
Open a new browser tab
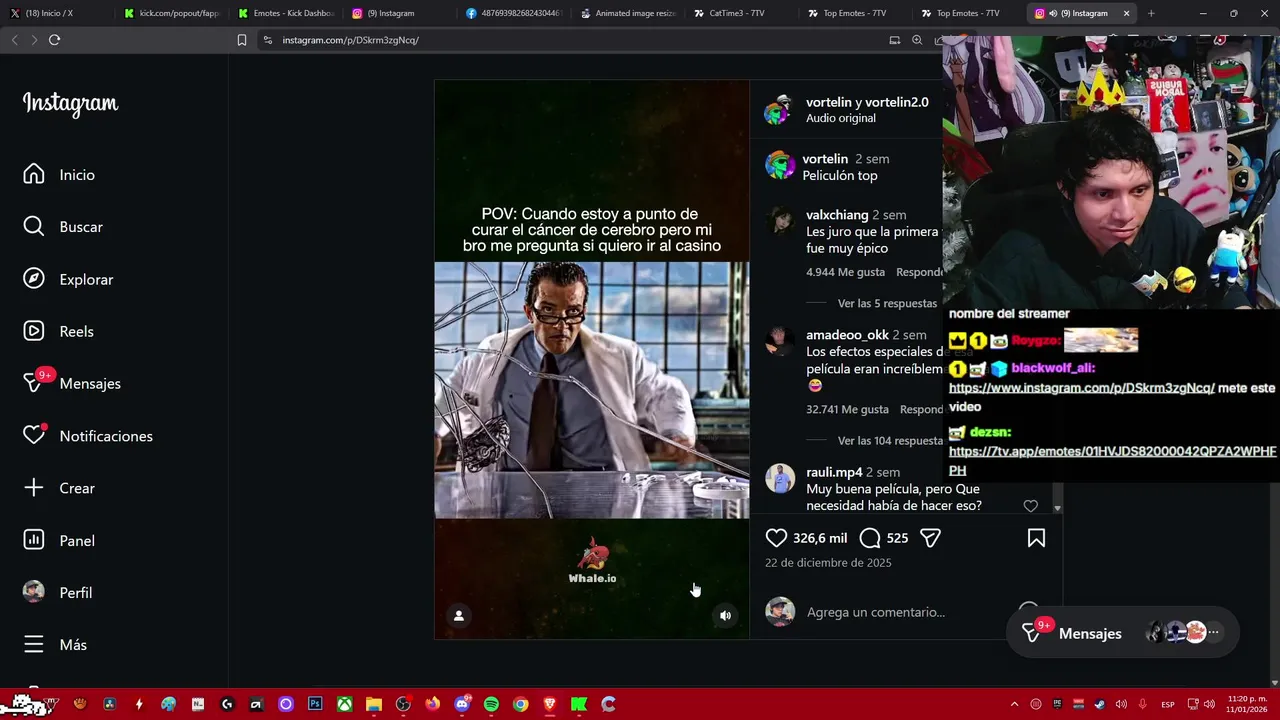1151,13
